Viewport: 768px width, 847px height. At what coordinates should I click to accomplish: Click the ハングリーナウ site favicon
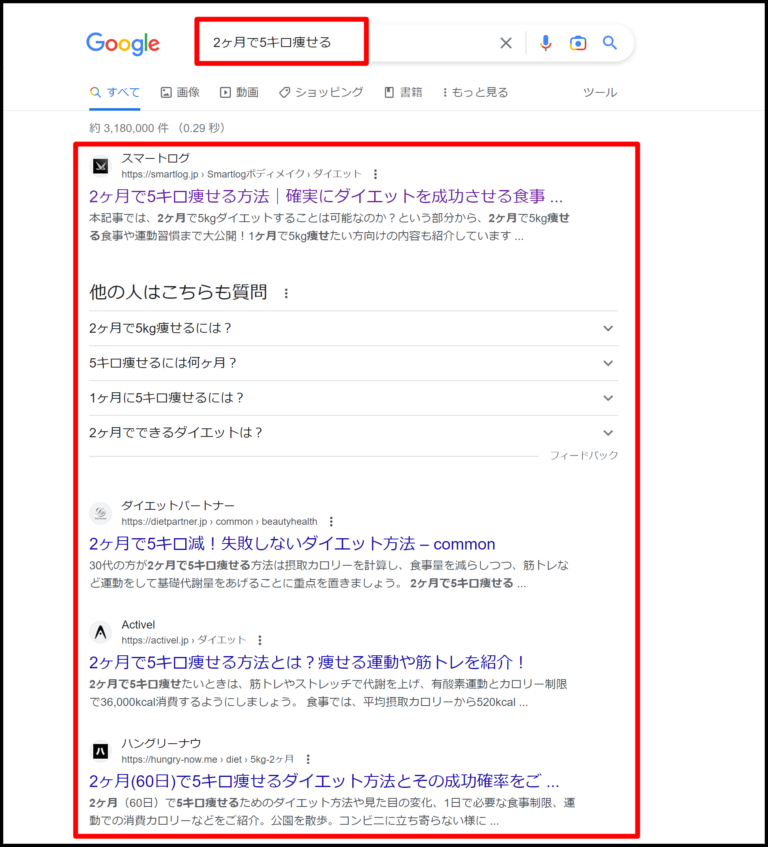(100, 751)
